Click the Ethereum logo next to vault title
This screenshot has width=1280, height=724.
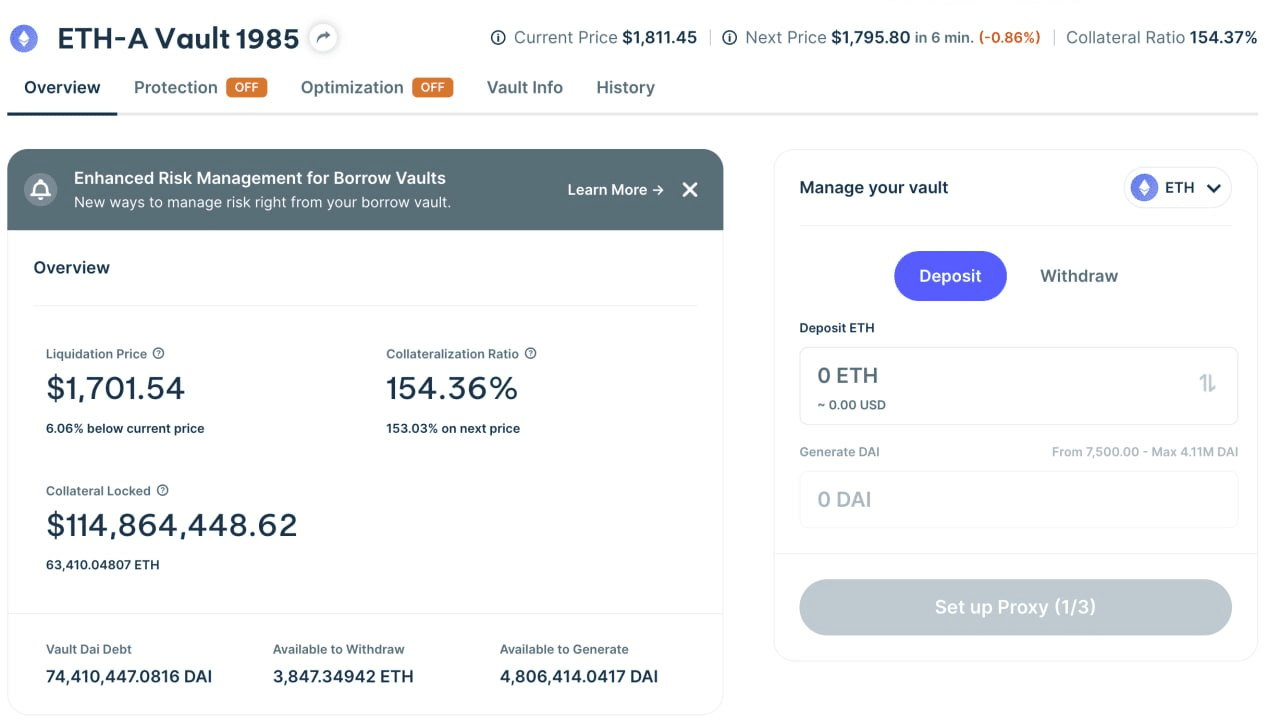click(24, 39)
